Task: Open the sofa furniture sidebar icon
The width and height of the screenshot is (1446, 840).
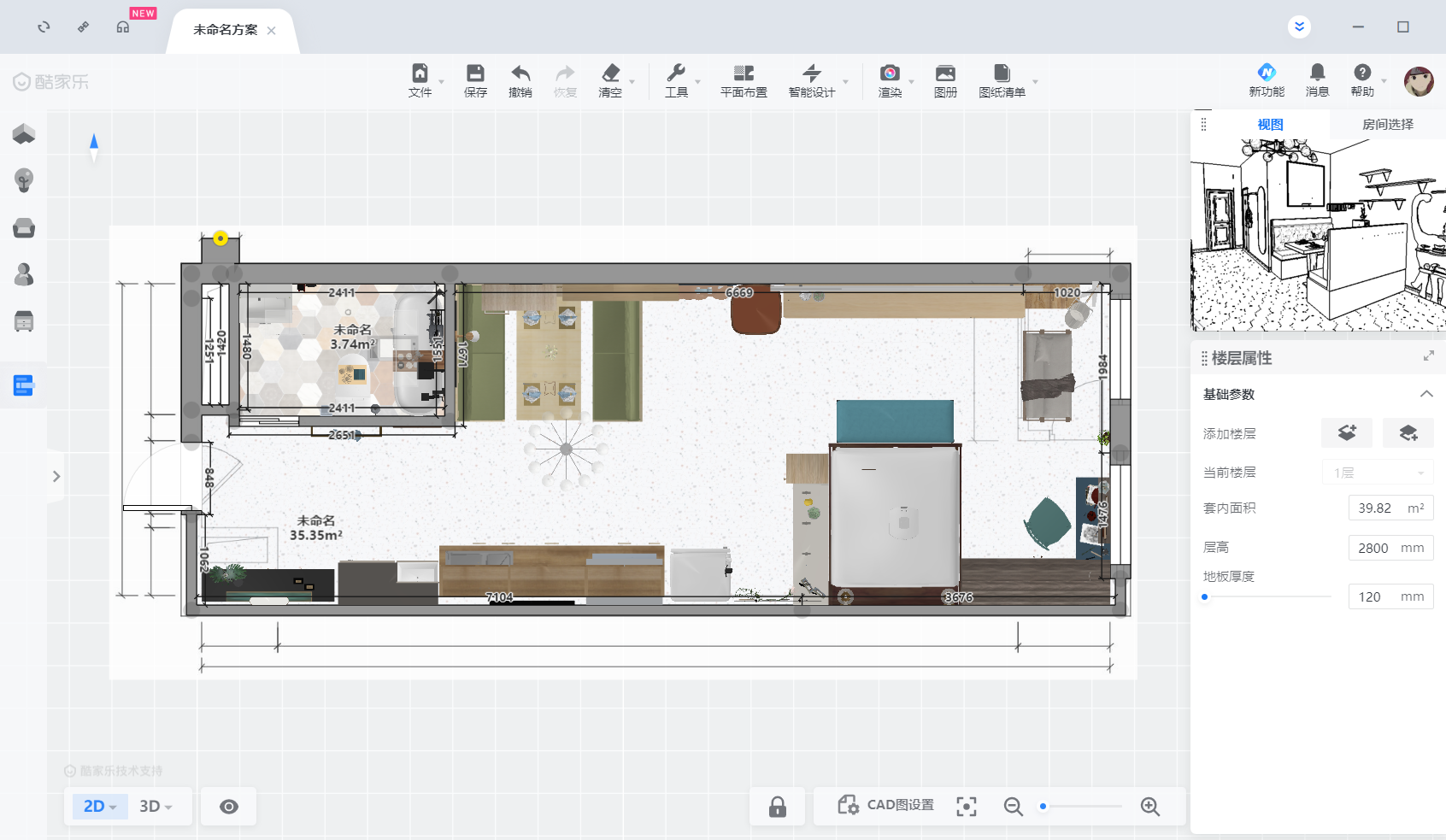Action: [24, 228]
